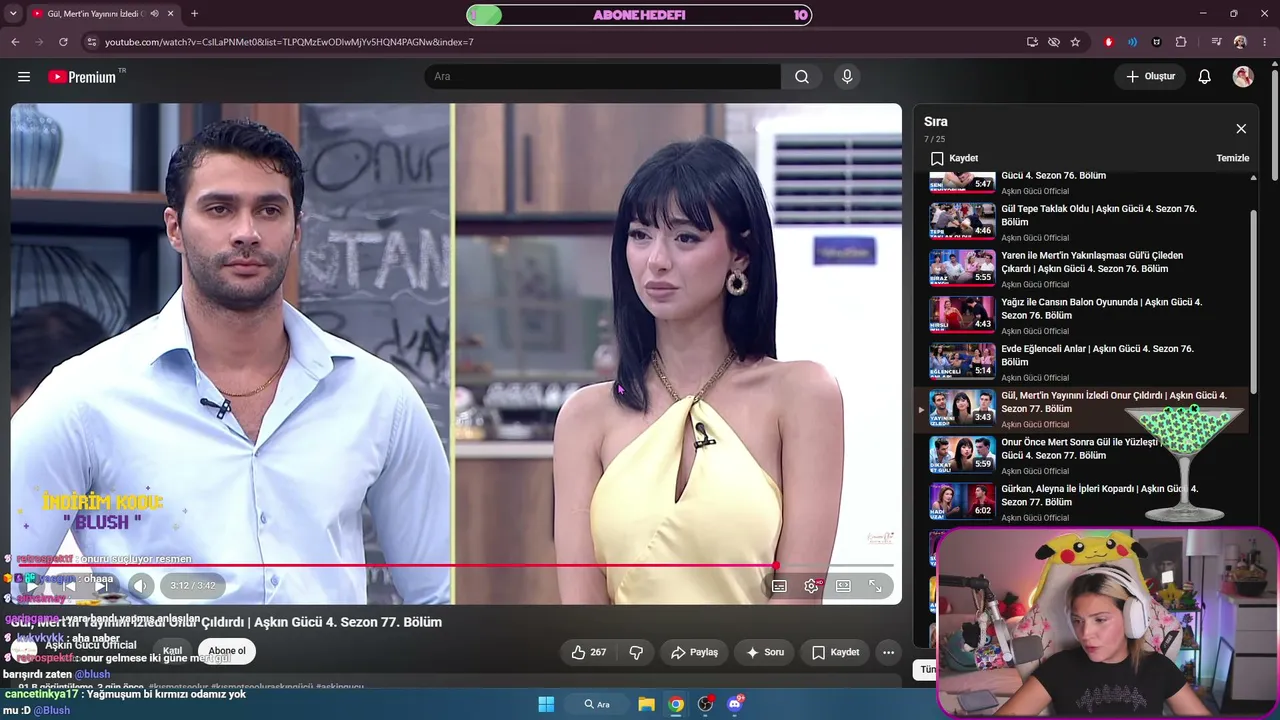Open File Explorer from the taskbar
The height and width of the screenshot is (720, 1280).
point(647,704)
